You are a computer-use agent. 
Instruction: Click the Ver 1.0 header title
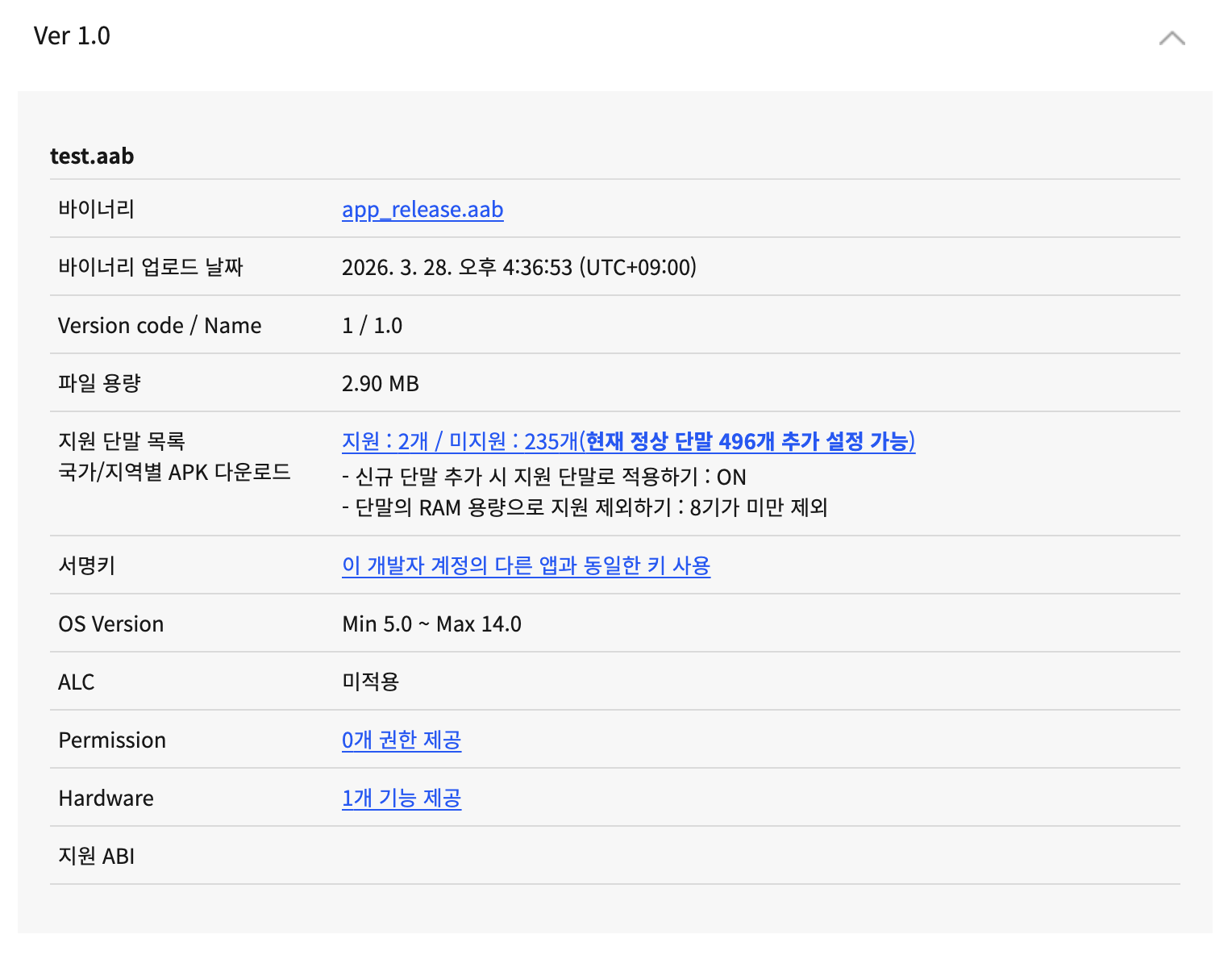pyautogui.click(x=72, y=36)
